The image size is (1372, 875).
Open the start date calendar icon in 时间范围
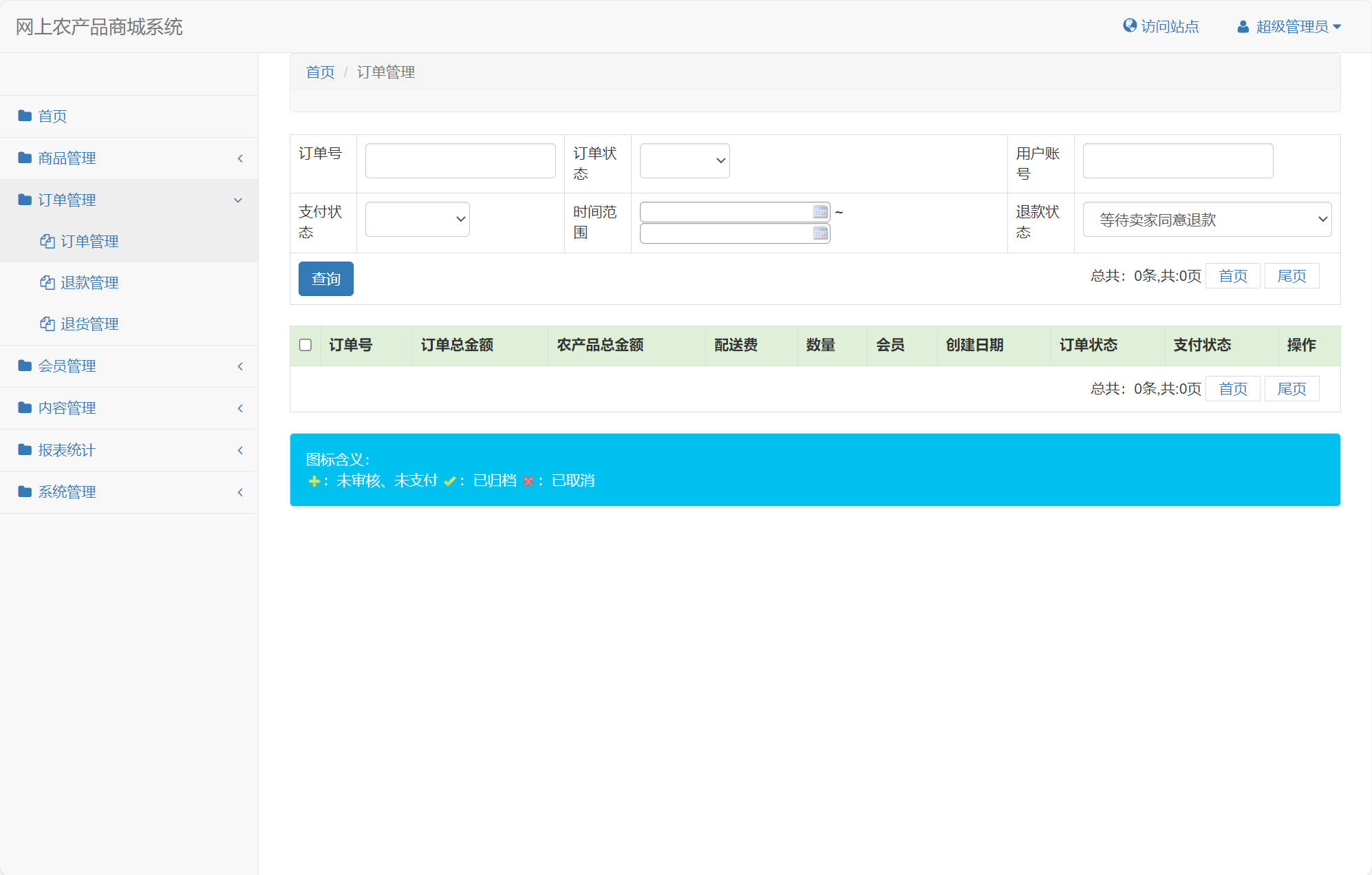820,211
